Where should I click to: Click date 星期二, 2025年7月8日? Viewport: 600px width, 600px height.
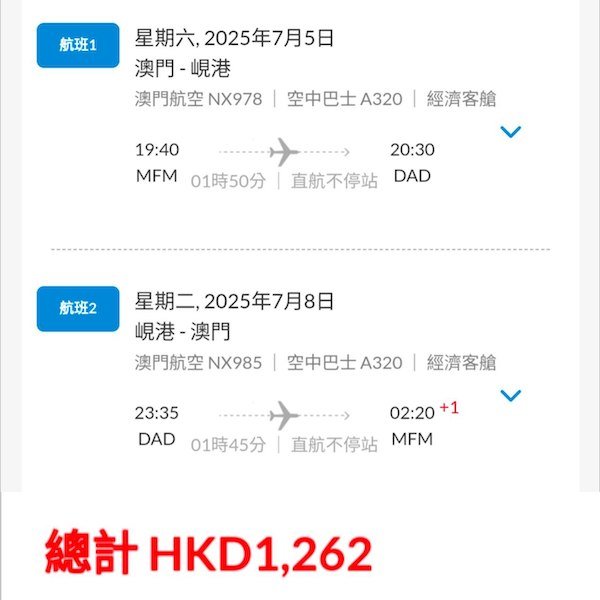[234, 302]
